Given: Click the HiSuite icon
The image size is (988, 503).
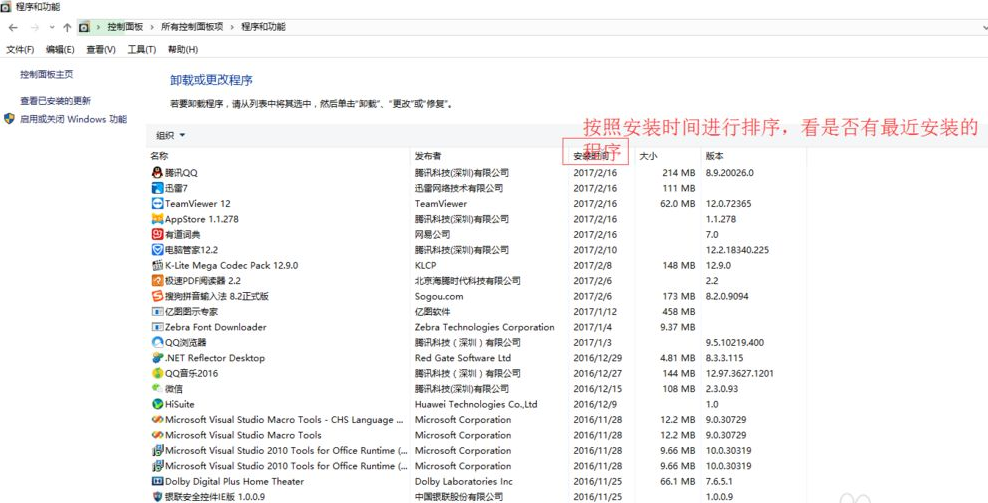Looking at the screenshot, I should tap(158, 404).
